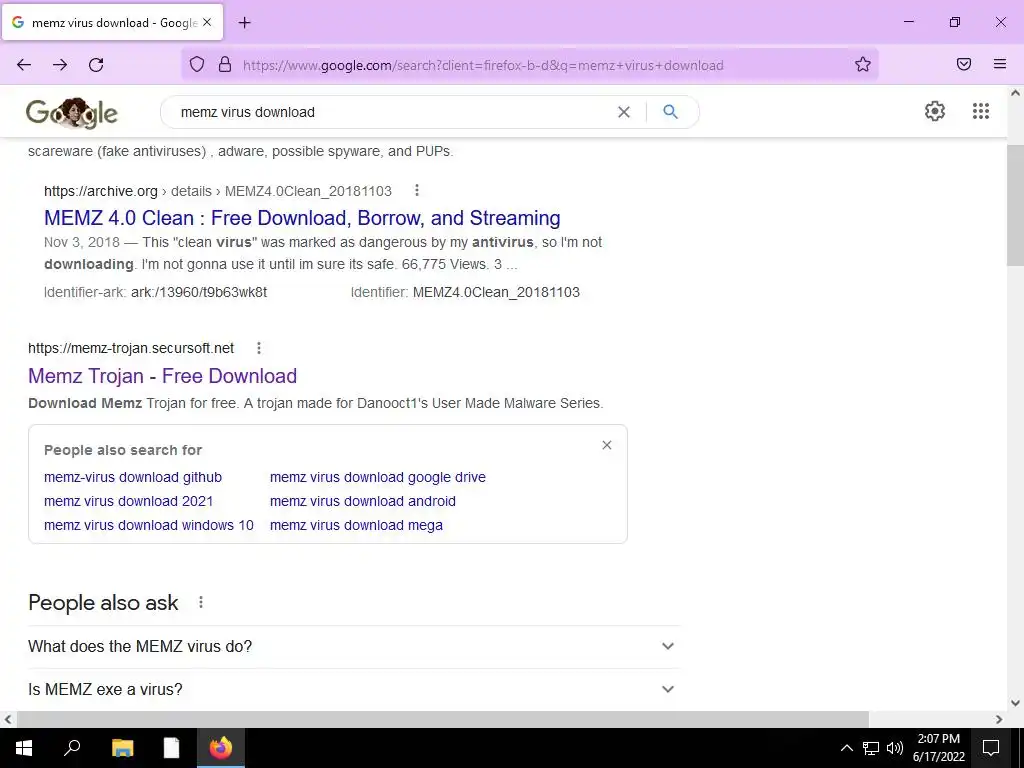Image resolution: width=1024 pixels, height=768 pixels.
Task: Dismiss the People also search for box
Action: tap(607, 445)
